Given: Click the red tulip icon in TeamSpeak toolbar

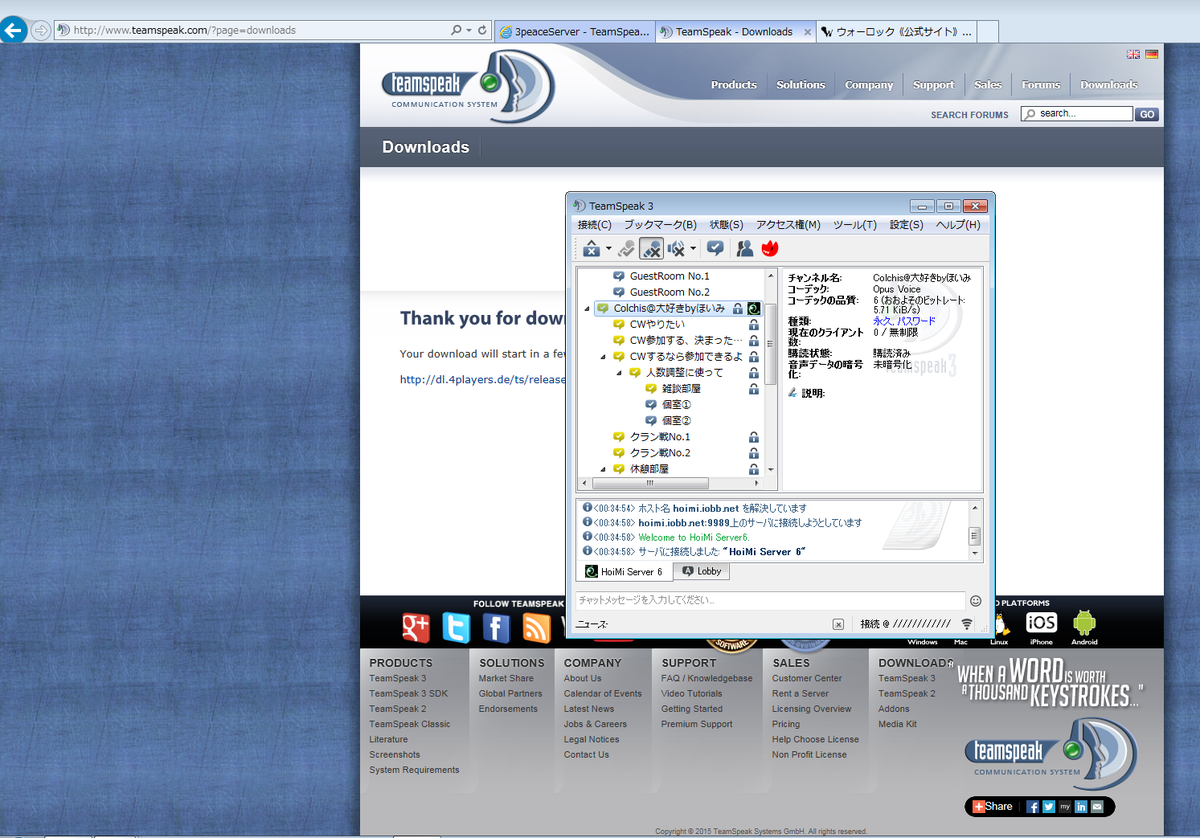Looking at the screenshot, I should coord(770,248).
